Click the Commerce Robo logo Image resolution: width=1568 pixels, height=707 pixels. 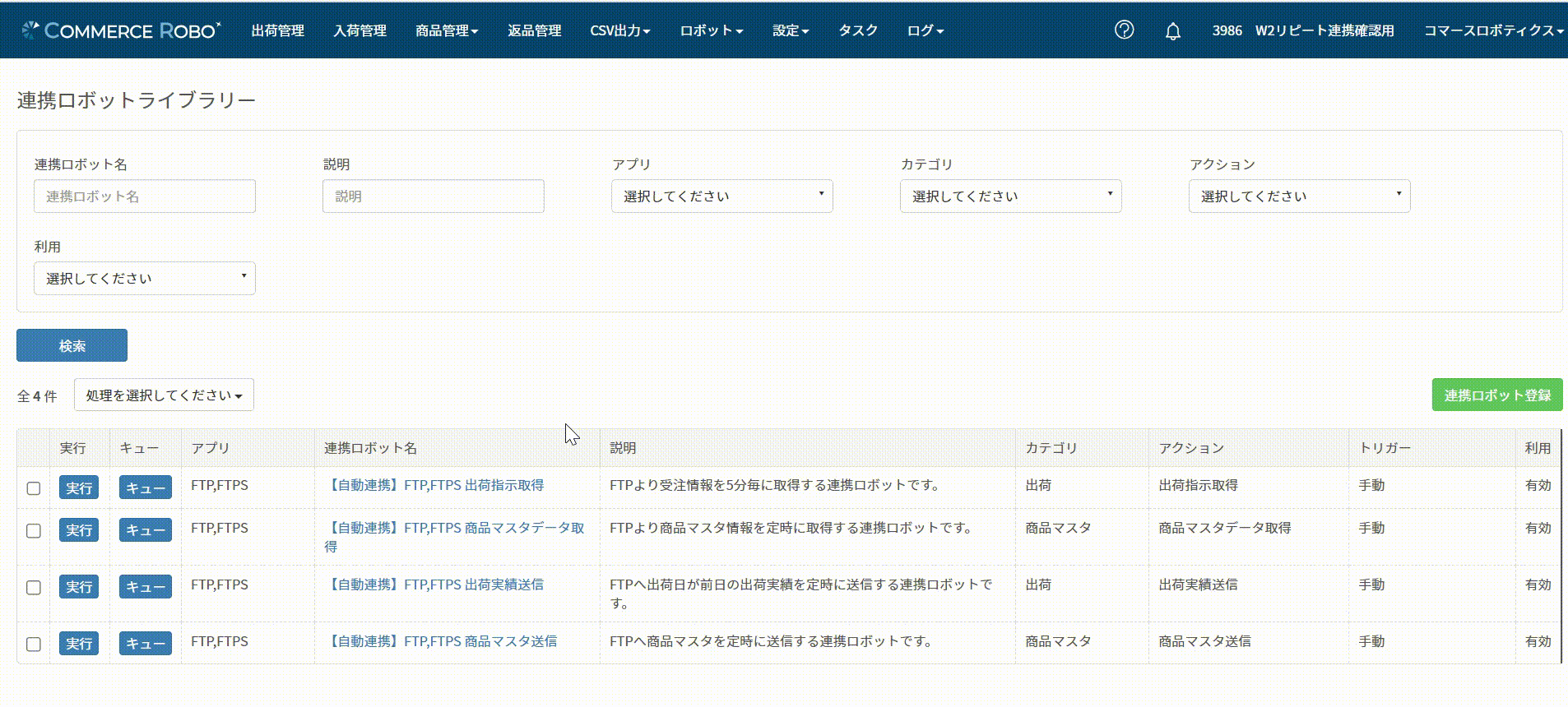pos(121,30)
